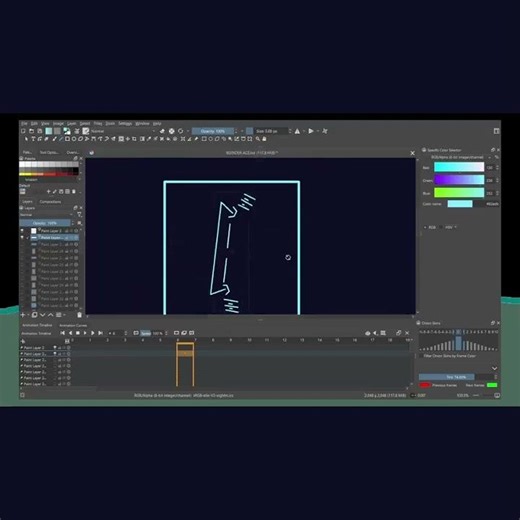Click the stop playback button in timeline
Screen dimensions: 520x520
pos(78,333)
